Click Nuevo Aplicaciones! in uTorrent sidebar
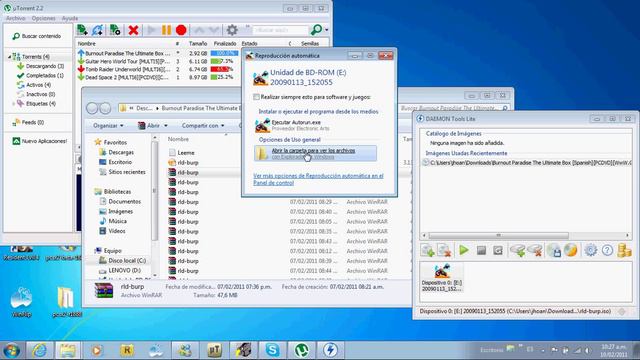 (40, 141)
